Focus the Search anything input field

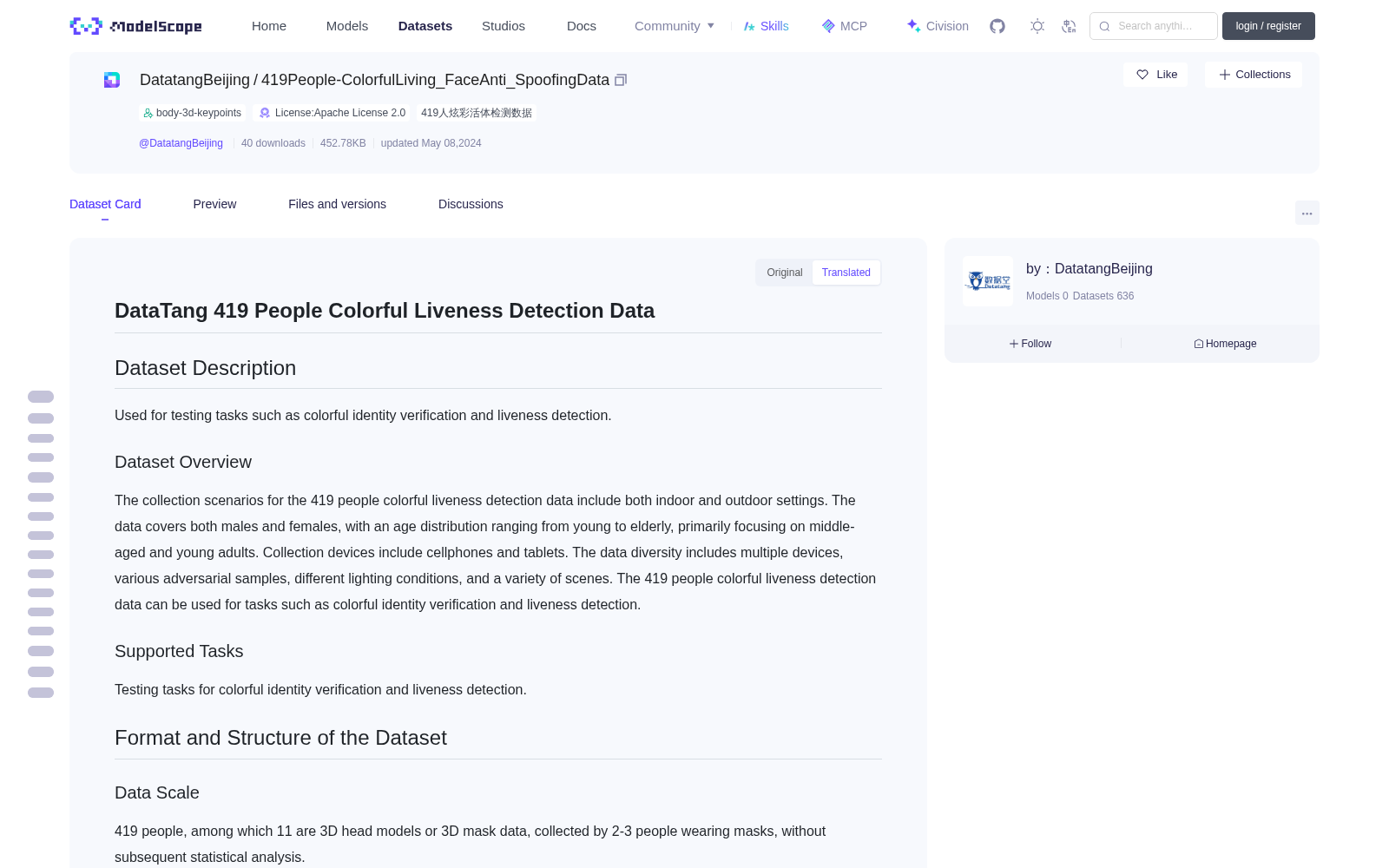(x=1154, y=26)
